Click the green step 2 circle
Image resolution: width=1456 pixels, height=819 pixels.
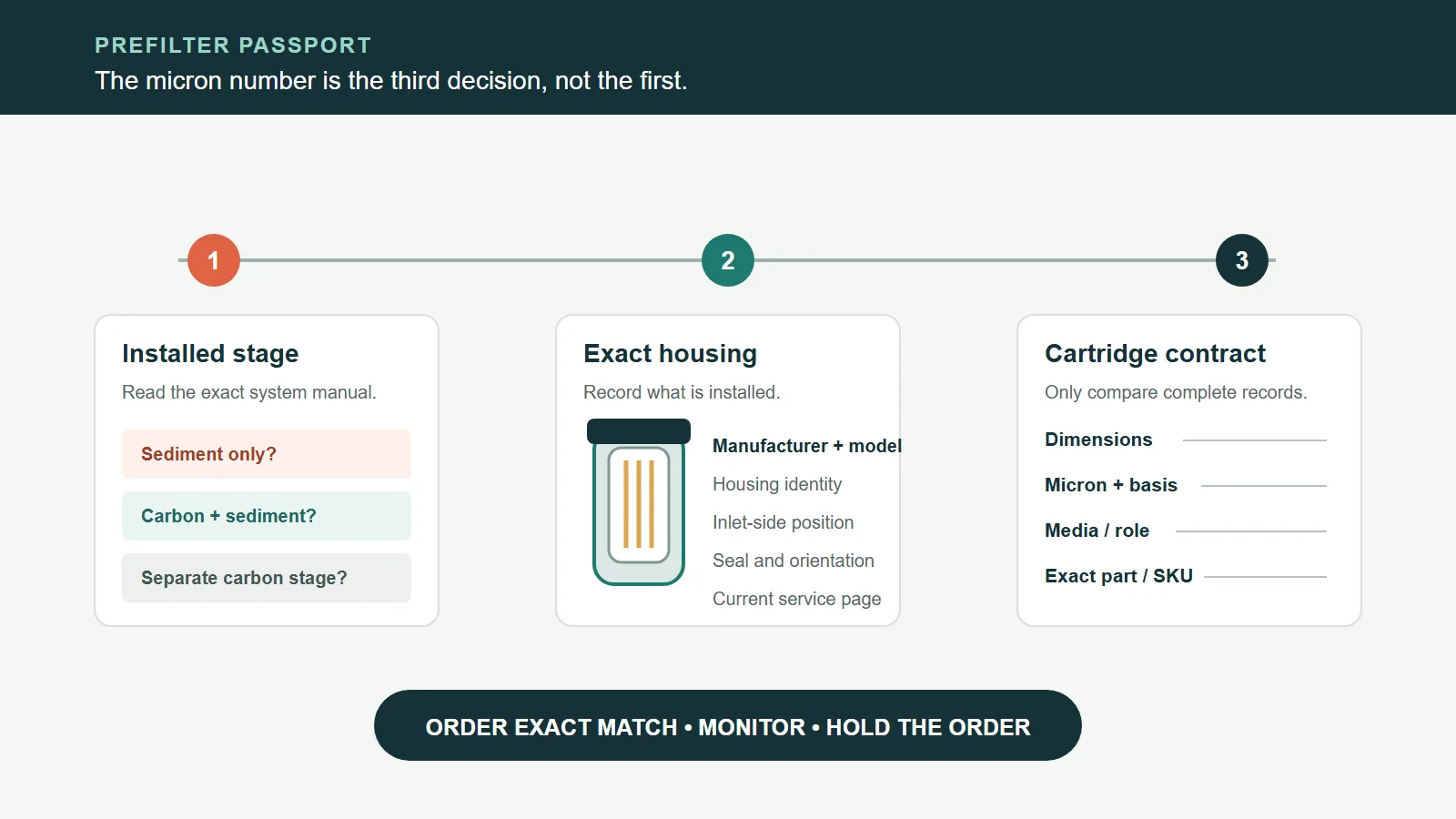[728, 260]
